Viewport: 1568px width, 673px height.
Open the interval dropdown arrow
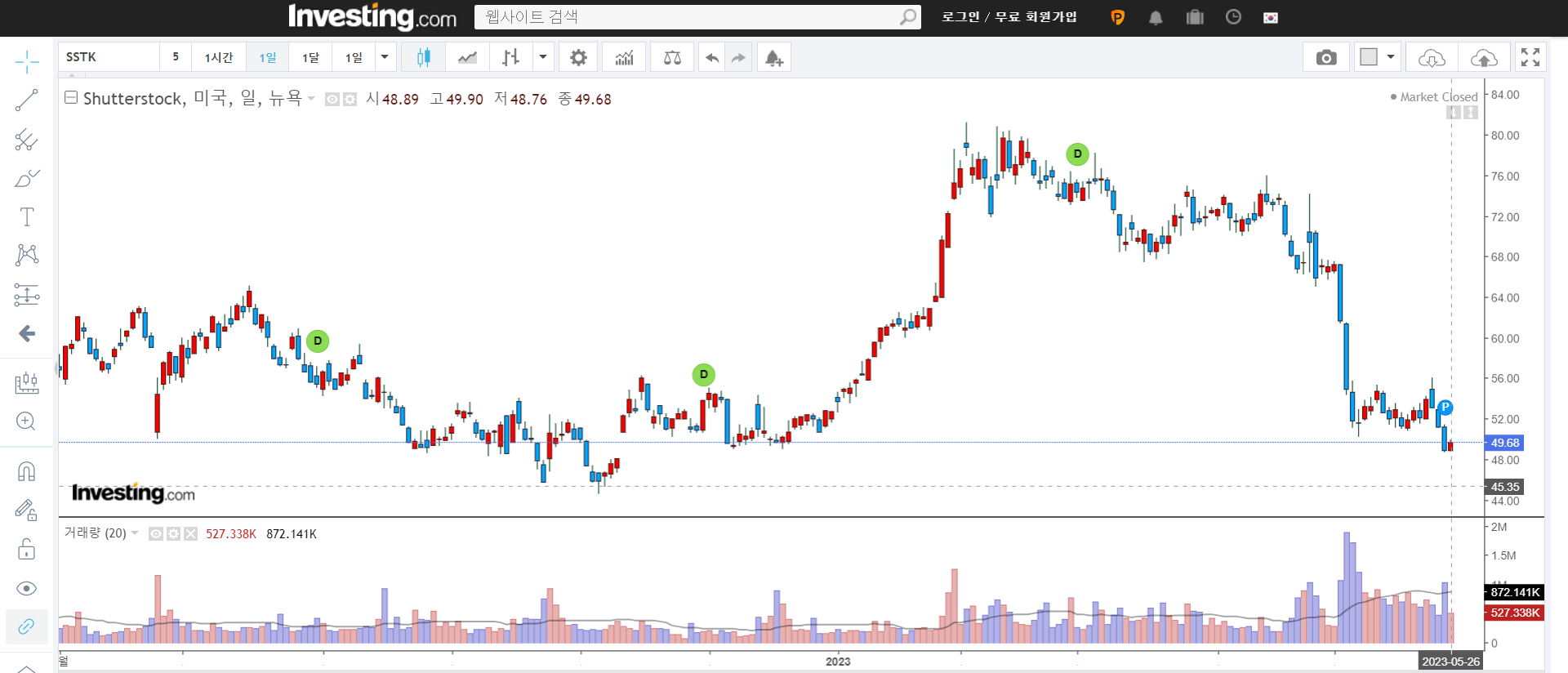tap(385, 57)
